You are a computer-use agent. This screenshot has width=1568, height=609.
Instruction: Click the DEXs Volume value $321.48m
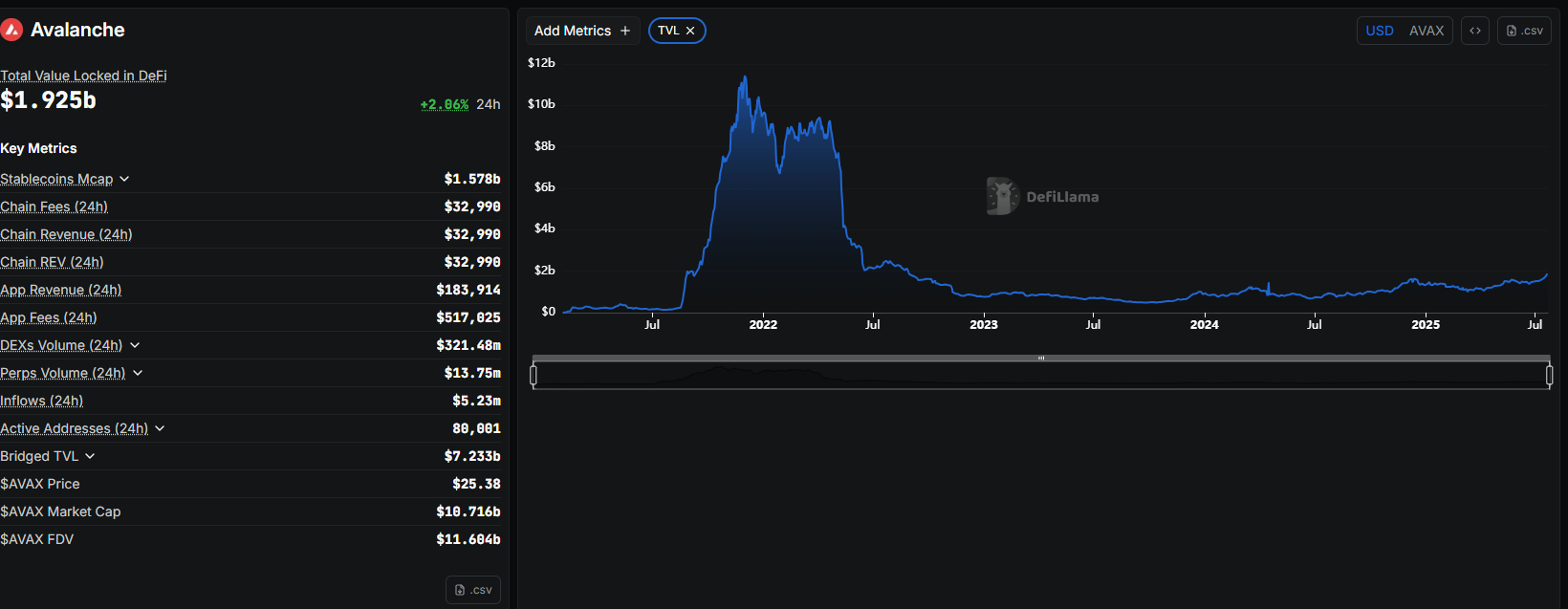tap(468, 345)
